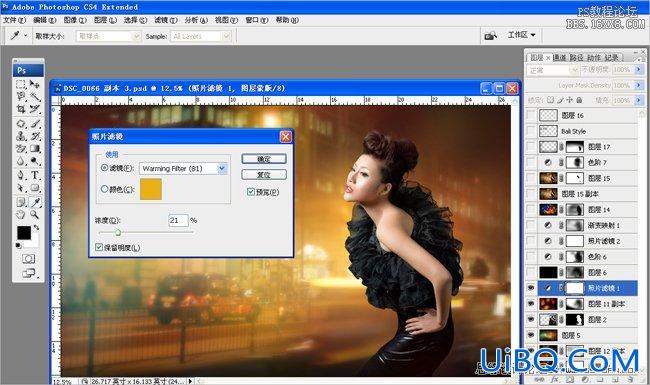Toggle Quick Mask mode
Image resolution: width=650 pixels, height=385 pixels.
28,259
